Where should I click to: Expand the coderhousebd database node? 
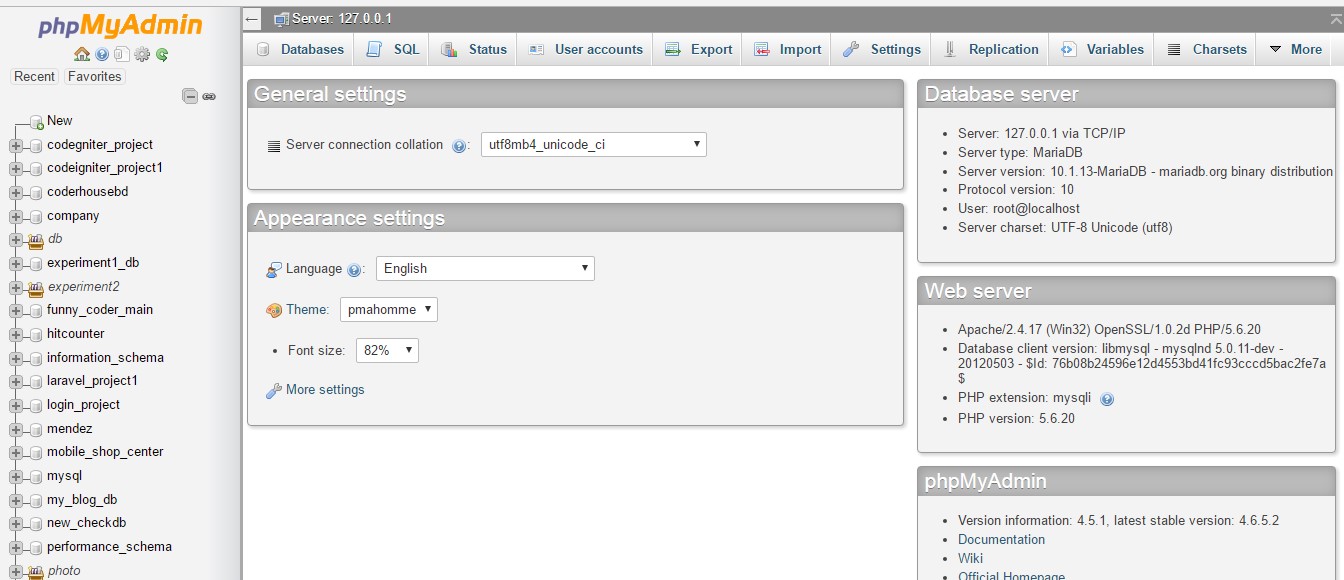[16, 192]
